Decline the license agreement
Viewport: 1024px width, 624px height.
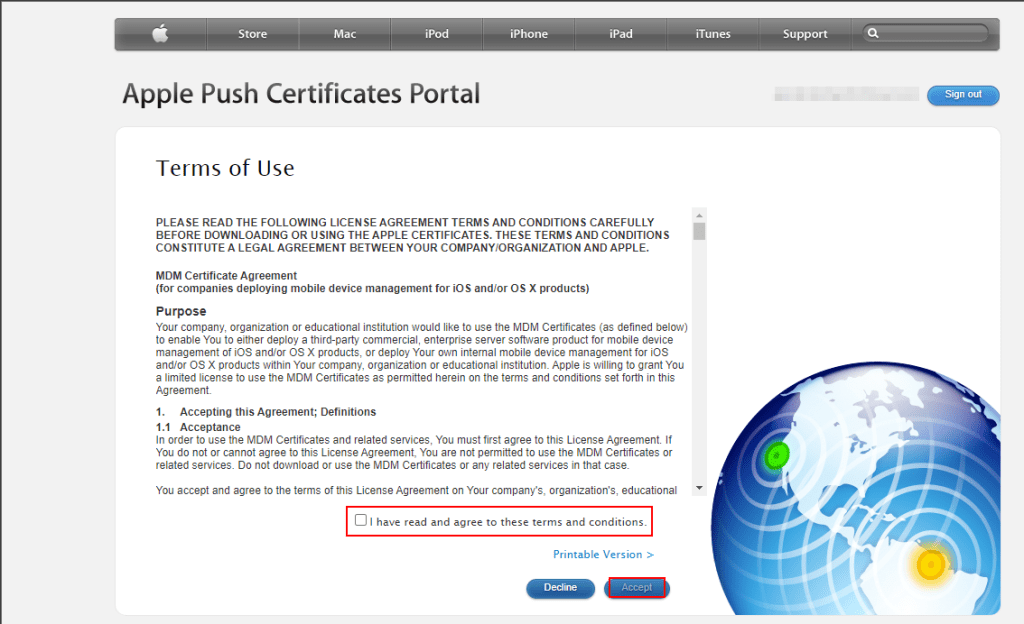[x=560, y=588]
